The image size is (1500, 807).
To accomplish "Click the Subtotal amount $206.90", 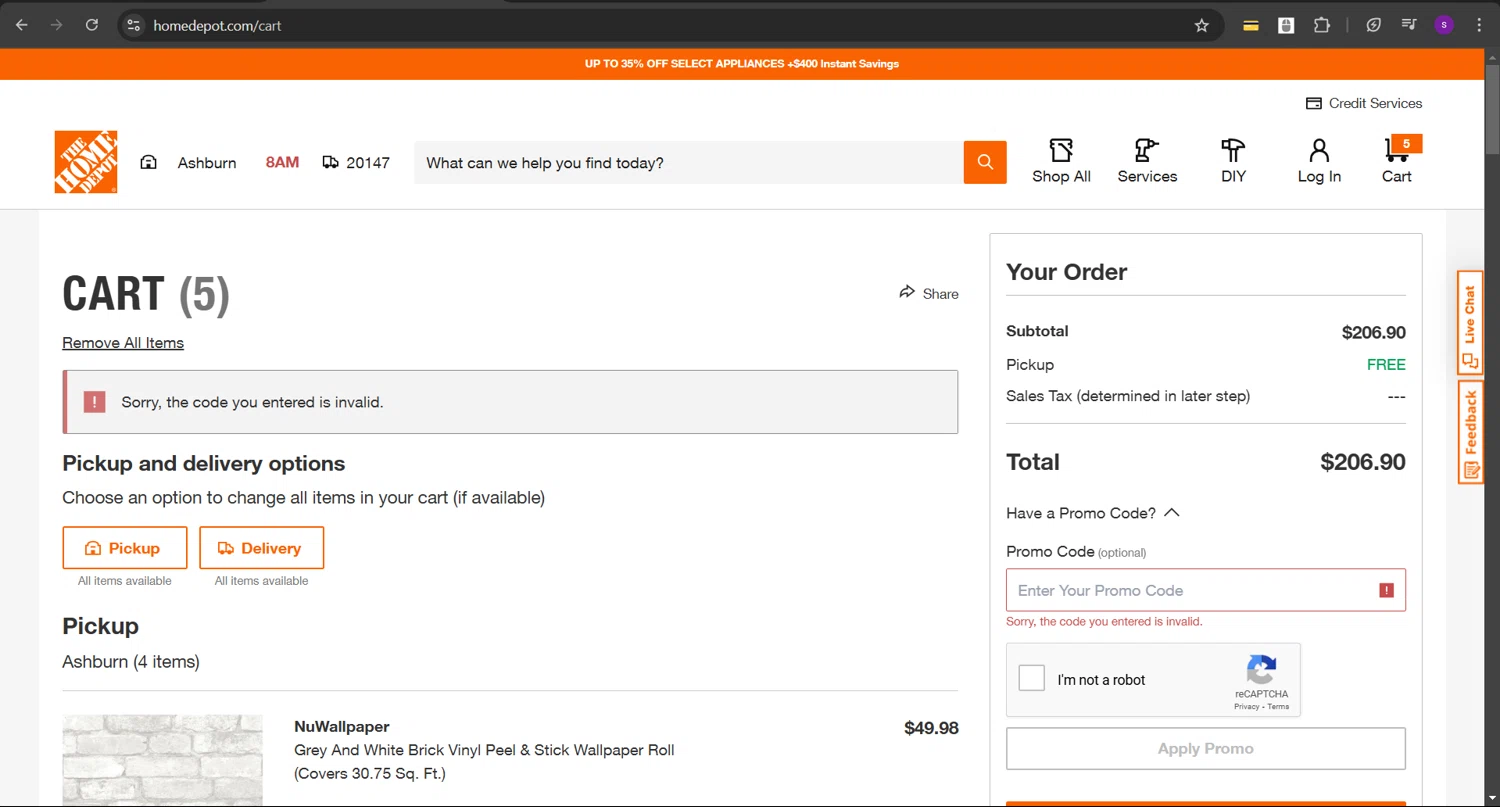I will point(1373,332).
